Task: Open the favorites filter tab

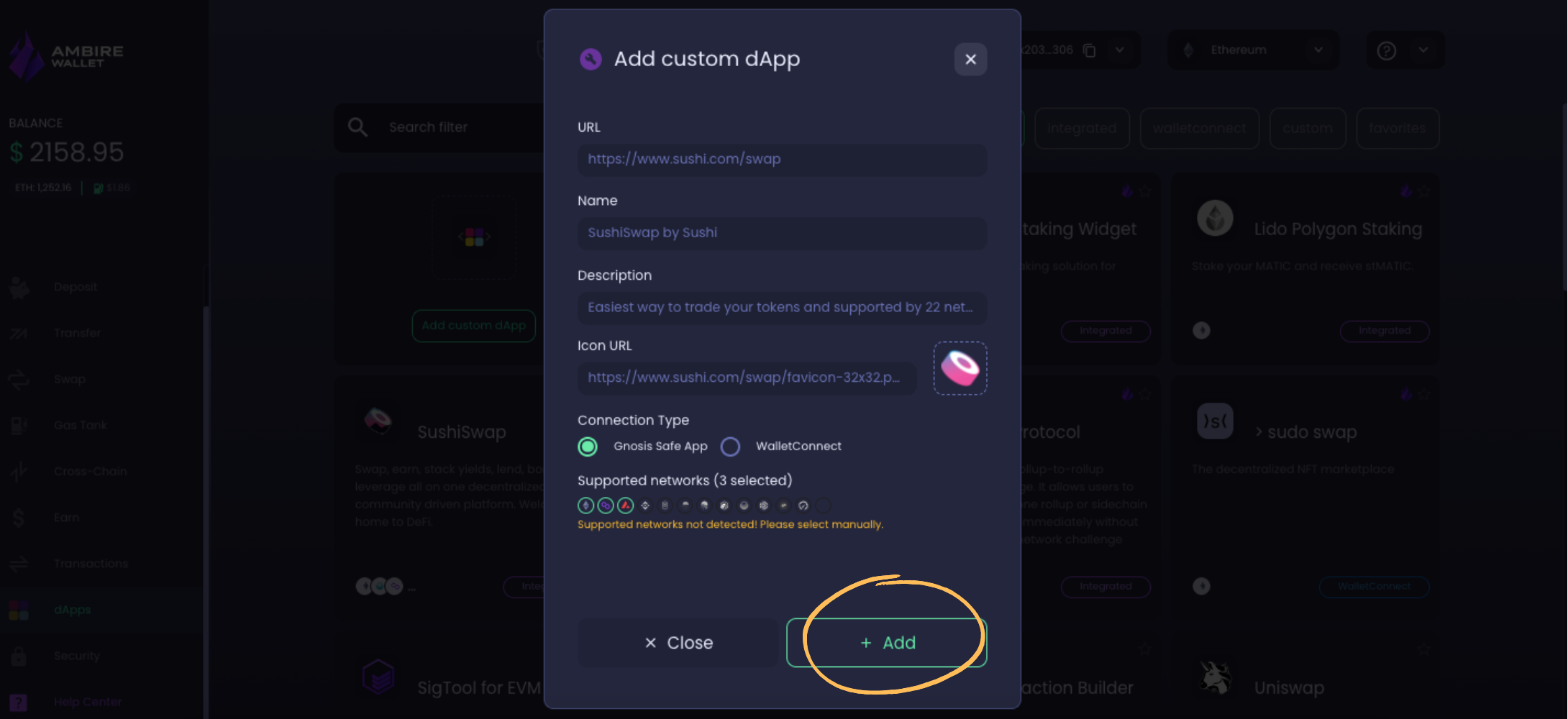Action: click(x=1398, y=129)
